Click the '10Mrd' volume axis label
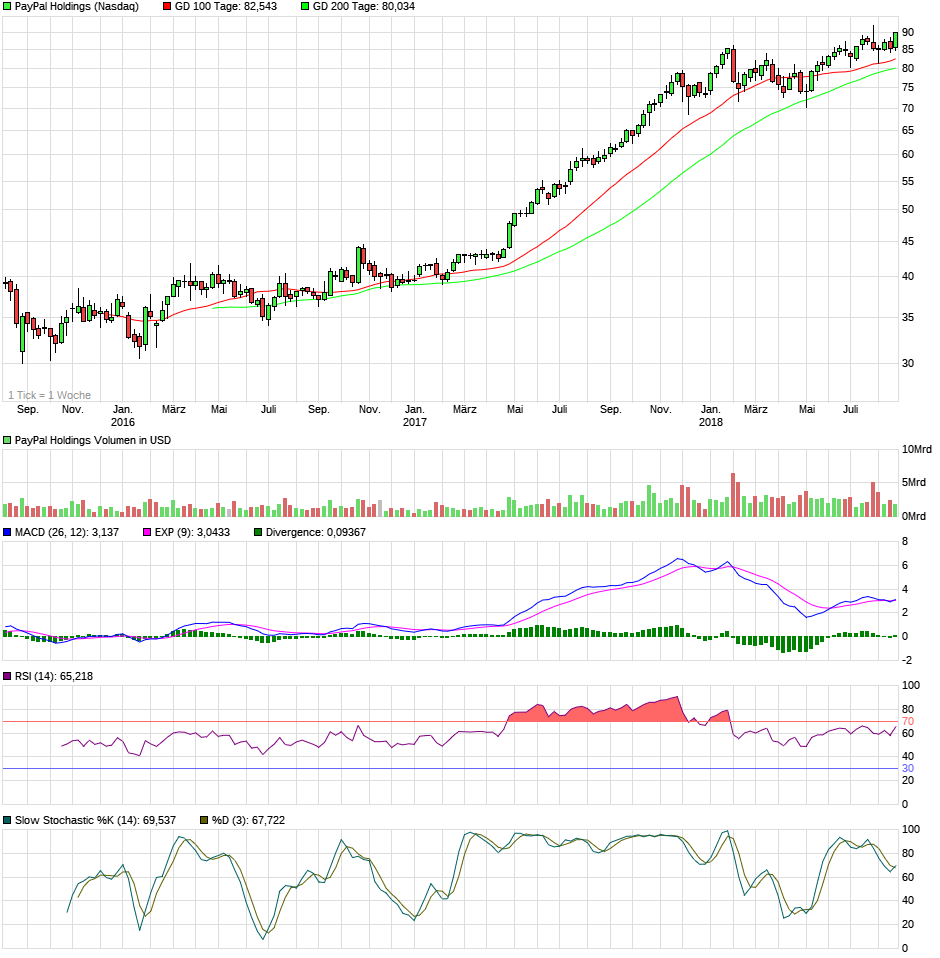 click(x=917, y=450)
